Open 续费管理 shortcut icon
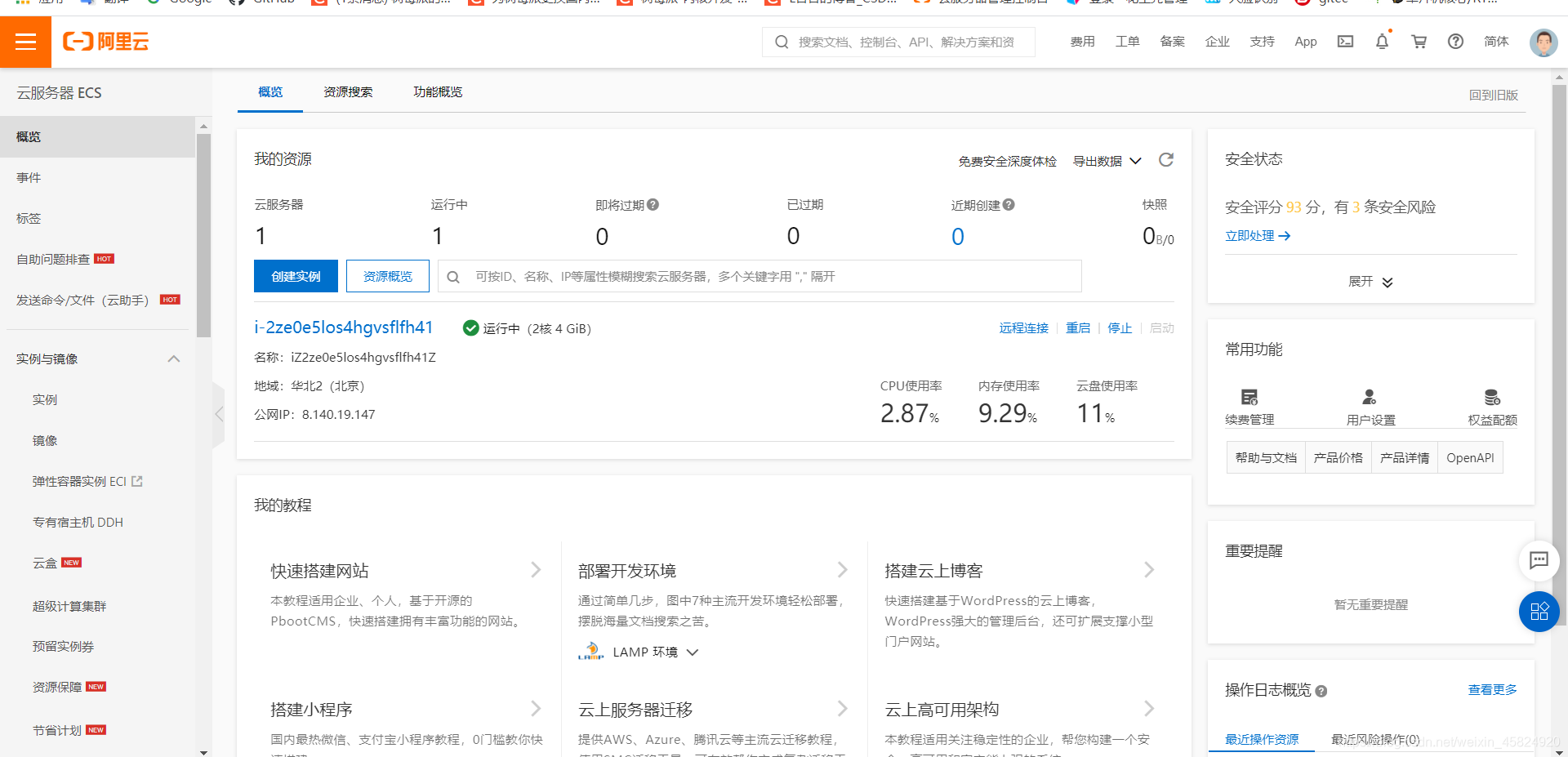The height and width of the screenshot is (757, 1568). click(x=1249, y=398)
